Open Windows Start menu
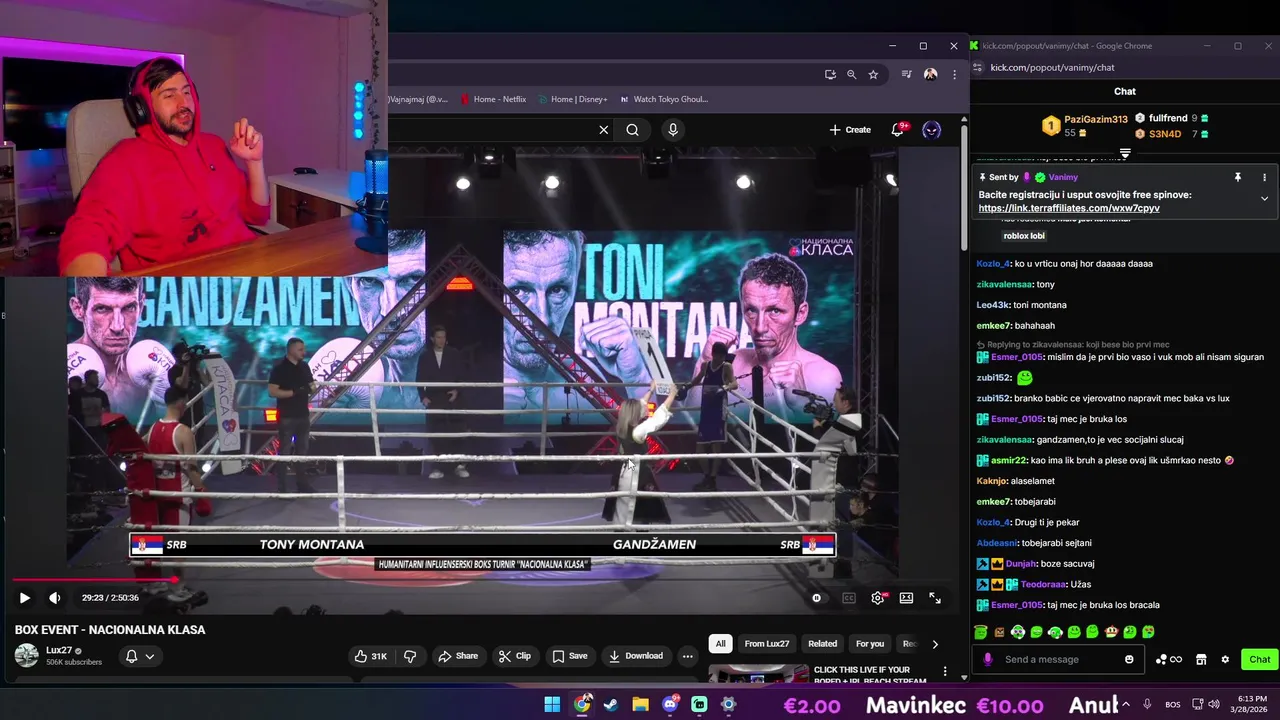The width and height of the screenshot is (1280, 720). [x=552, y=704]
